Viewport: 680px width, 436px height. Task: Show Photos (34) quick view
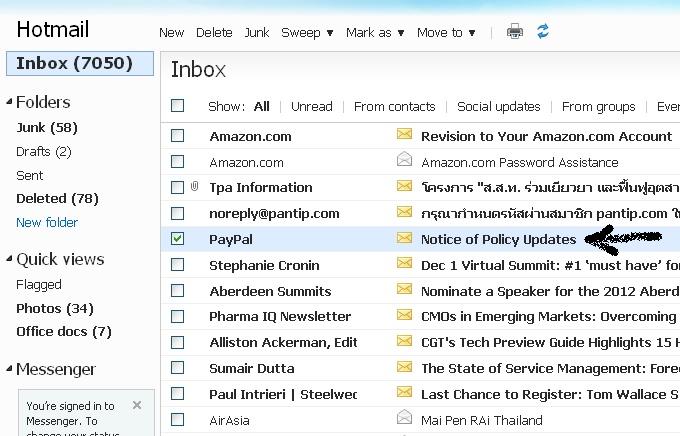click(55, 308)
